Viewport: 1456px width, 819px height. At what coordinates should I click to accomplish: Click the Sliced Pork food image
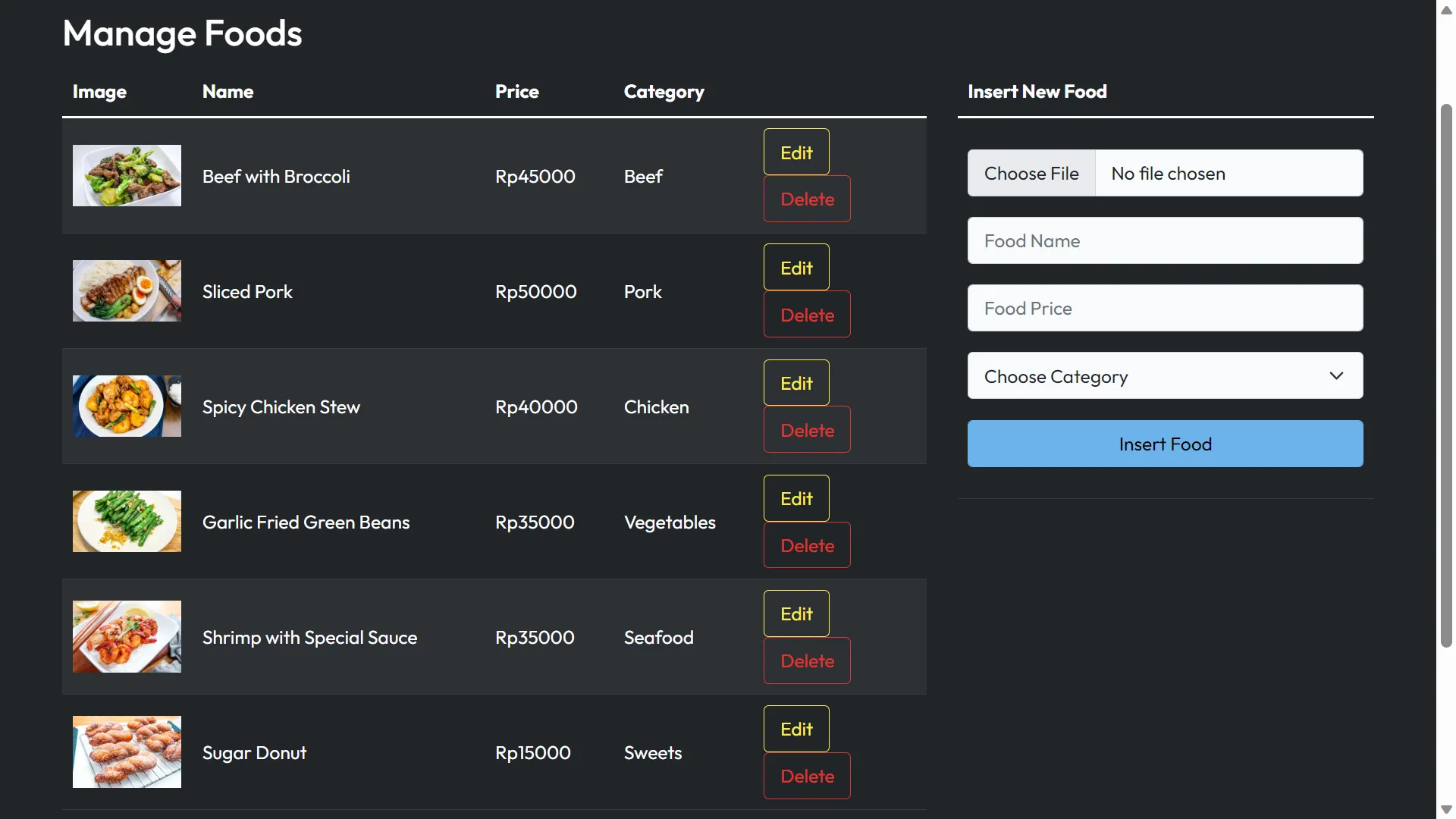[x=127, y=291]
